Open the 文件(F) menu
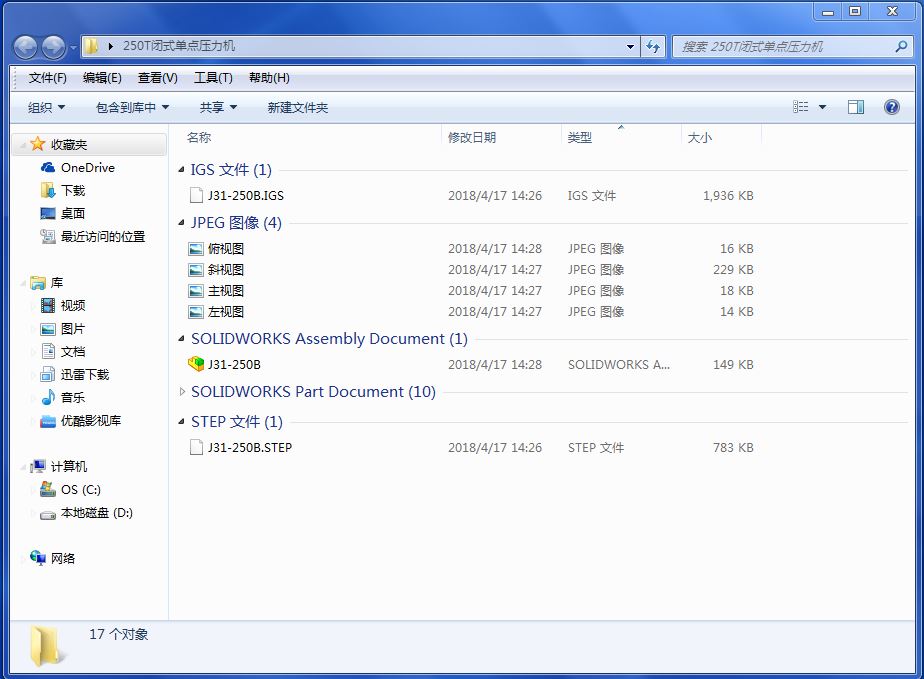This screenshot has height=679, width=924. pos(45,77)
